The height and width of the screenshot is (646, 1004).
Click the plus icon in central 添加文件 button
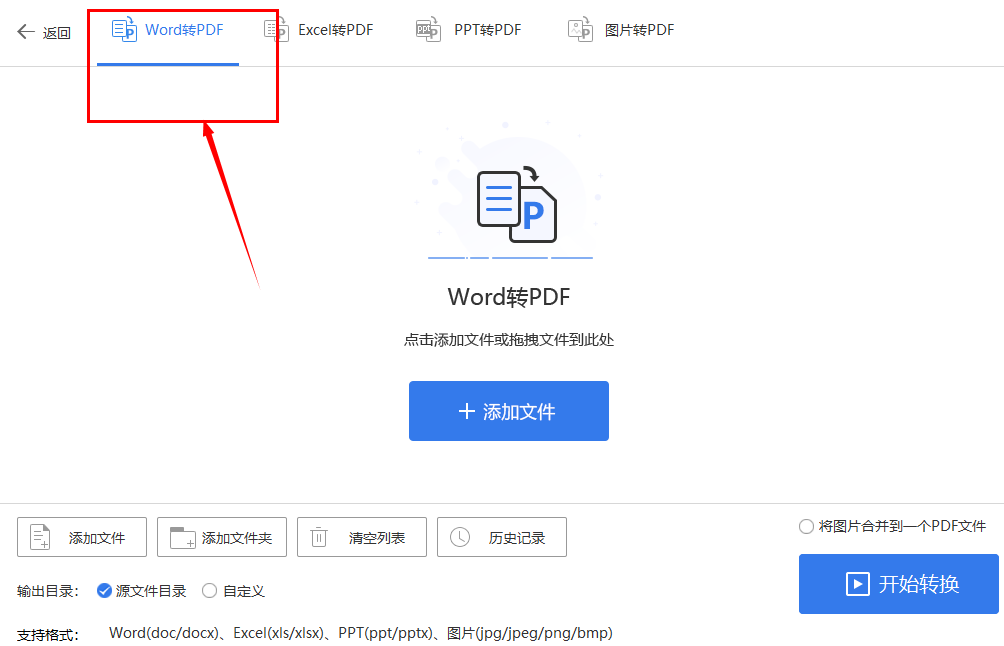click(x=469, y=410)
